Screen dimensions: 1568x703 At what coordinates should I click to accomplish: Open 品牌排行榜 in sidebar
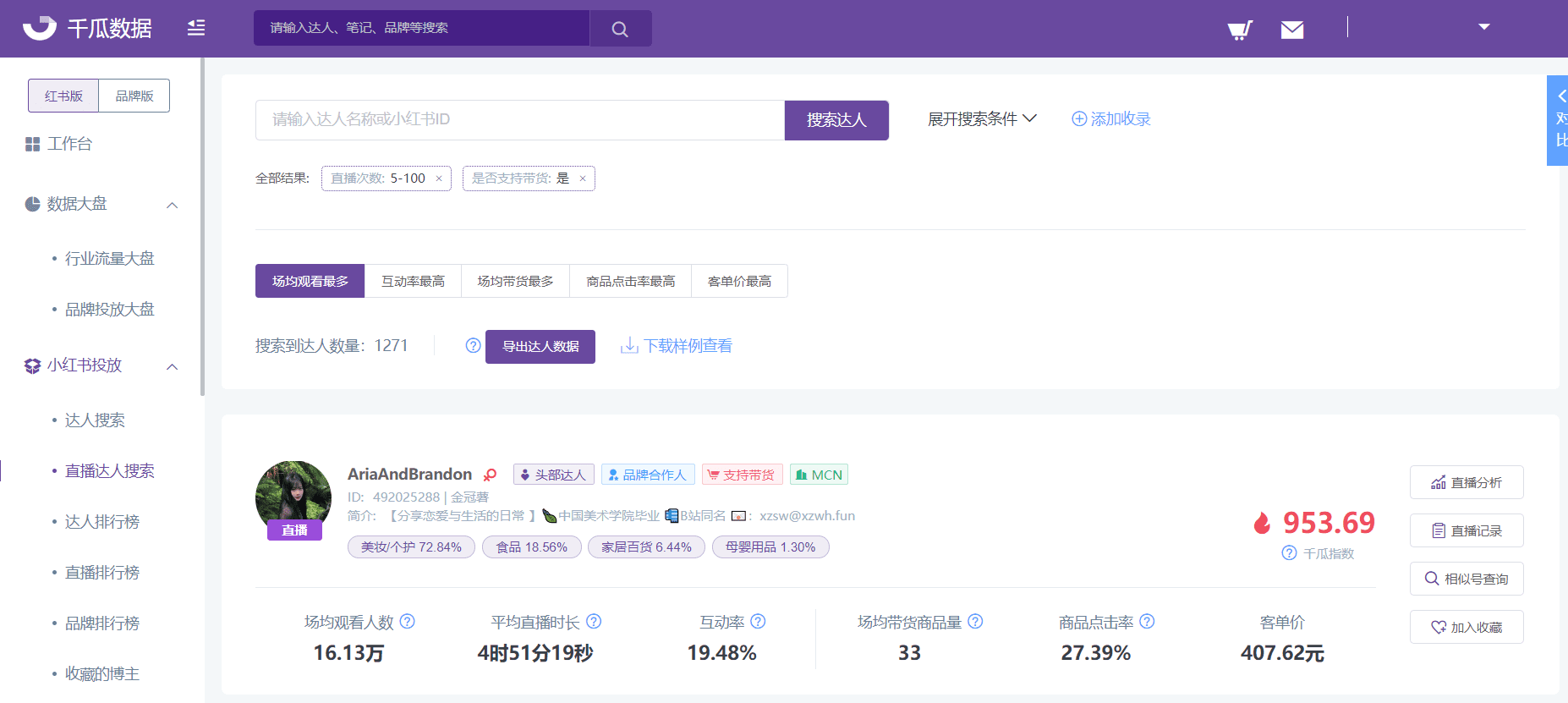point(102,623)
